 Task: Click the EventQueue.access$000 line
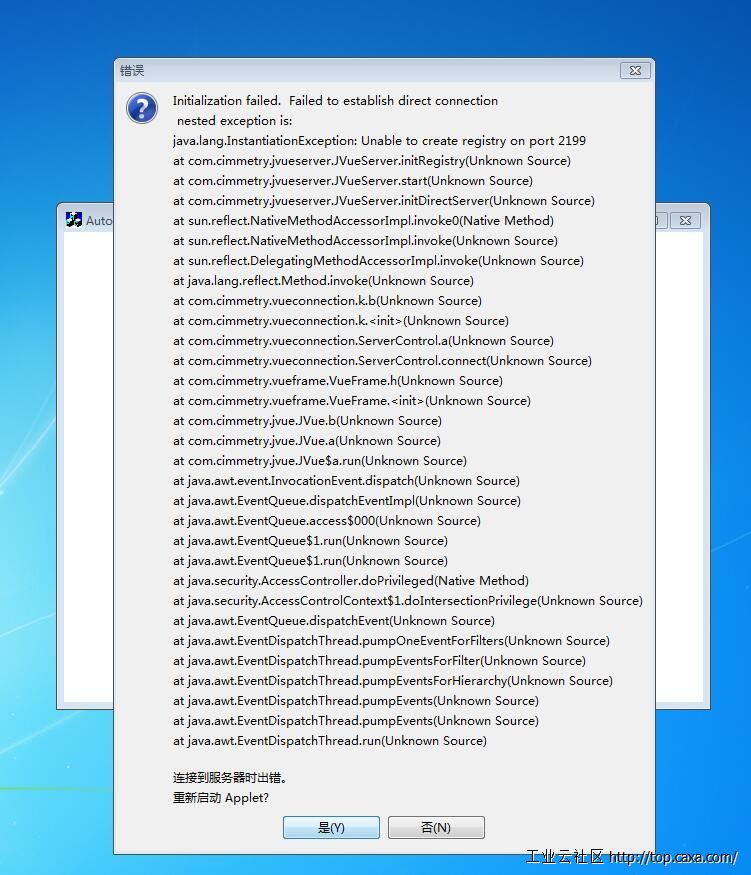(327, 521)
